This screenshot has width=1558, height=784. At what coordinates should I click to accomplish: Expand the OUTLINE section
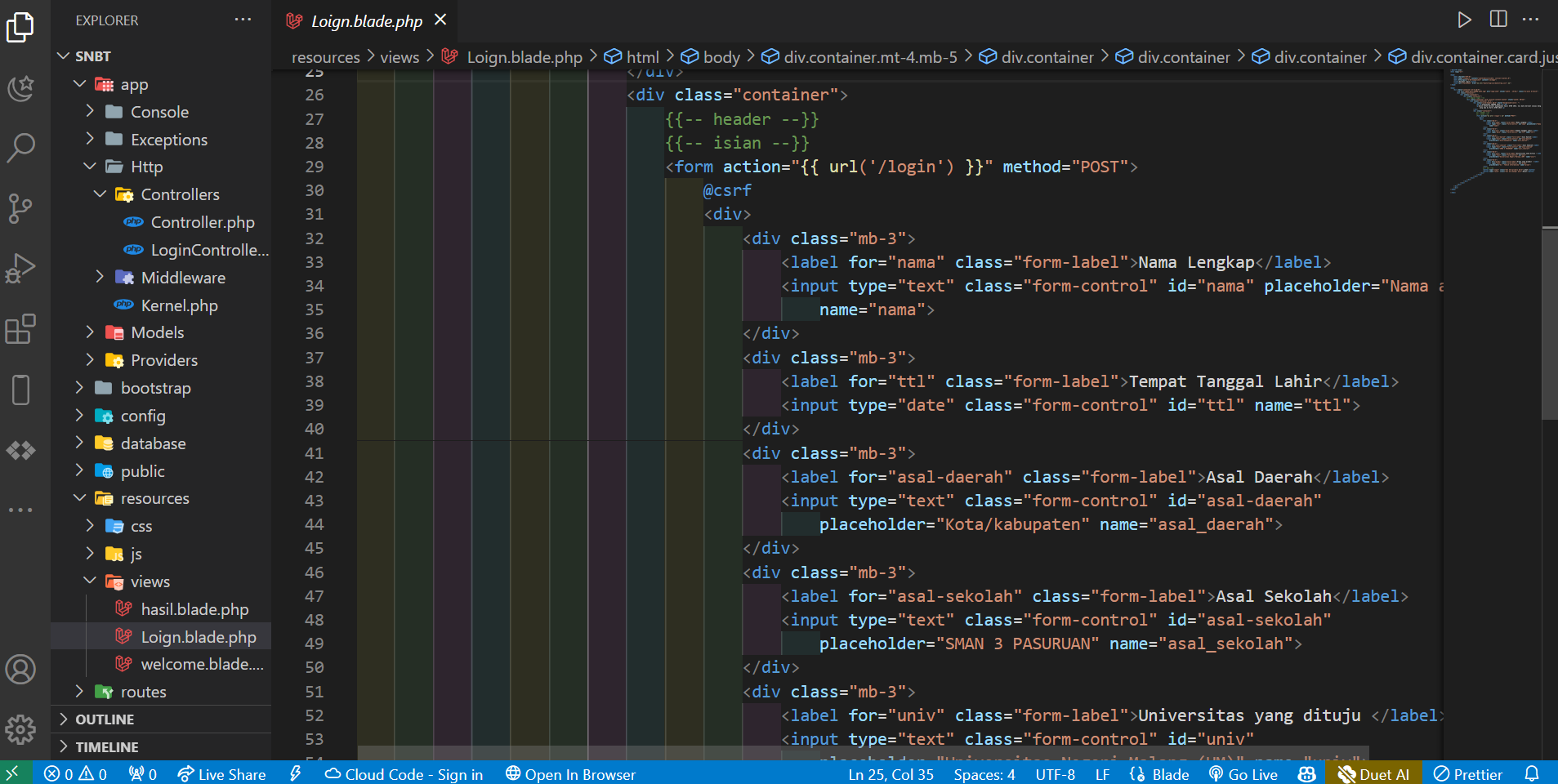click(161, 719)
